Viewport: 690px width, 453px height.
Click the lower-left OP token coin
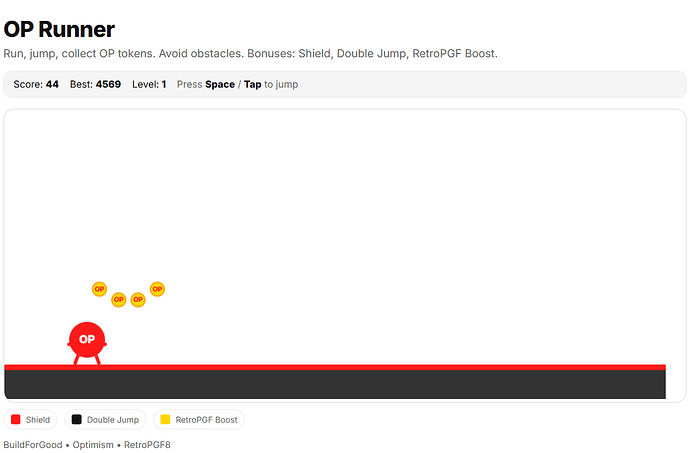pos(119,299)
